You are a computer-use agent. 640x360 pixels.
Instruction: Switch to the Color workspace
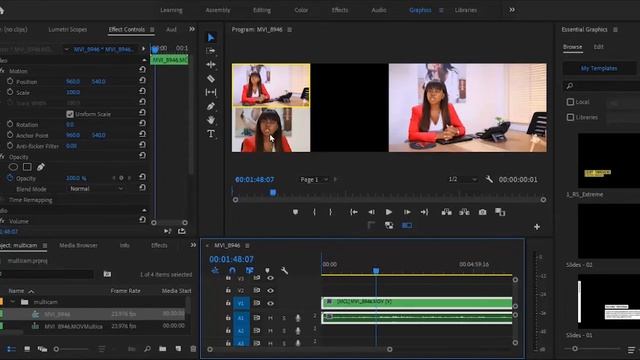pyautogui.click(x=301, y=10)
